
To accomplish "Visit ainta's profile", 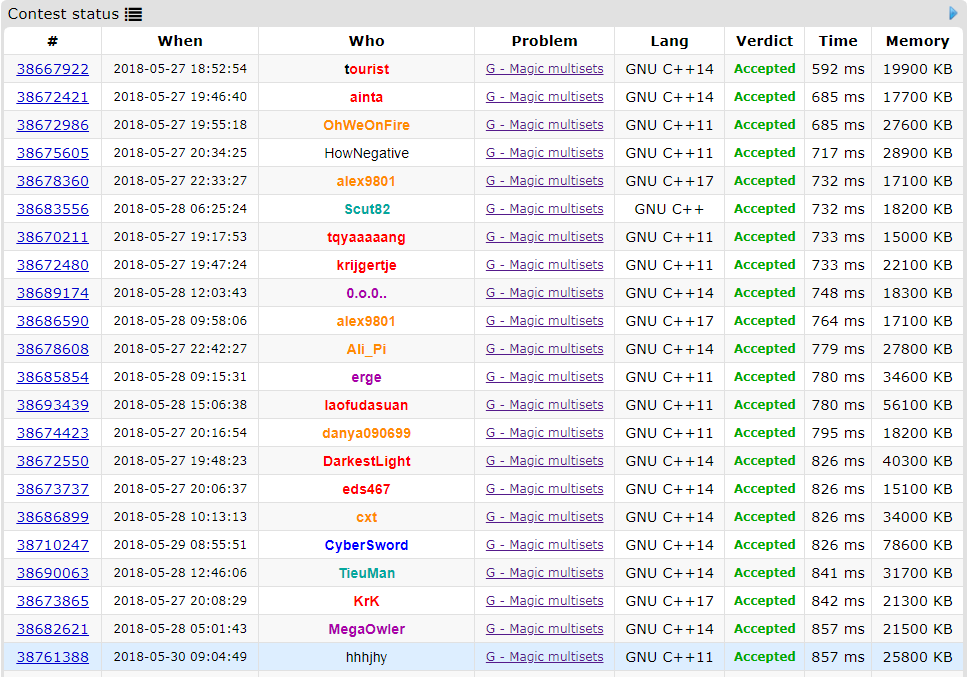I will tap(367, 97).
